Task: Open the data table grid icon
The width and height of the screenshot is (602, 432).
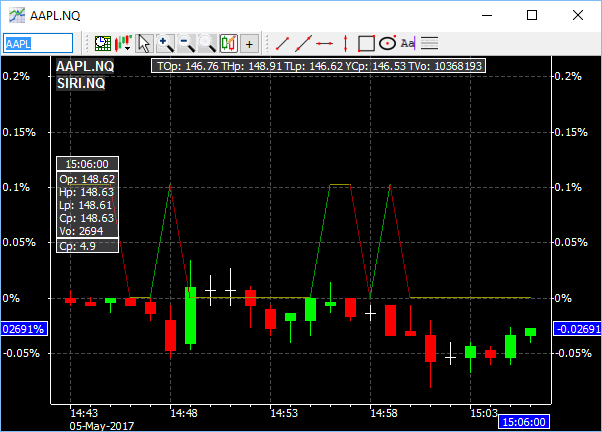Action: point(102,43)
